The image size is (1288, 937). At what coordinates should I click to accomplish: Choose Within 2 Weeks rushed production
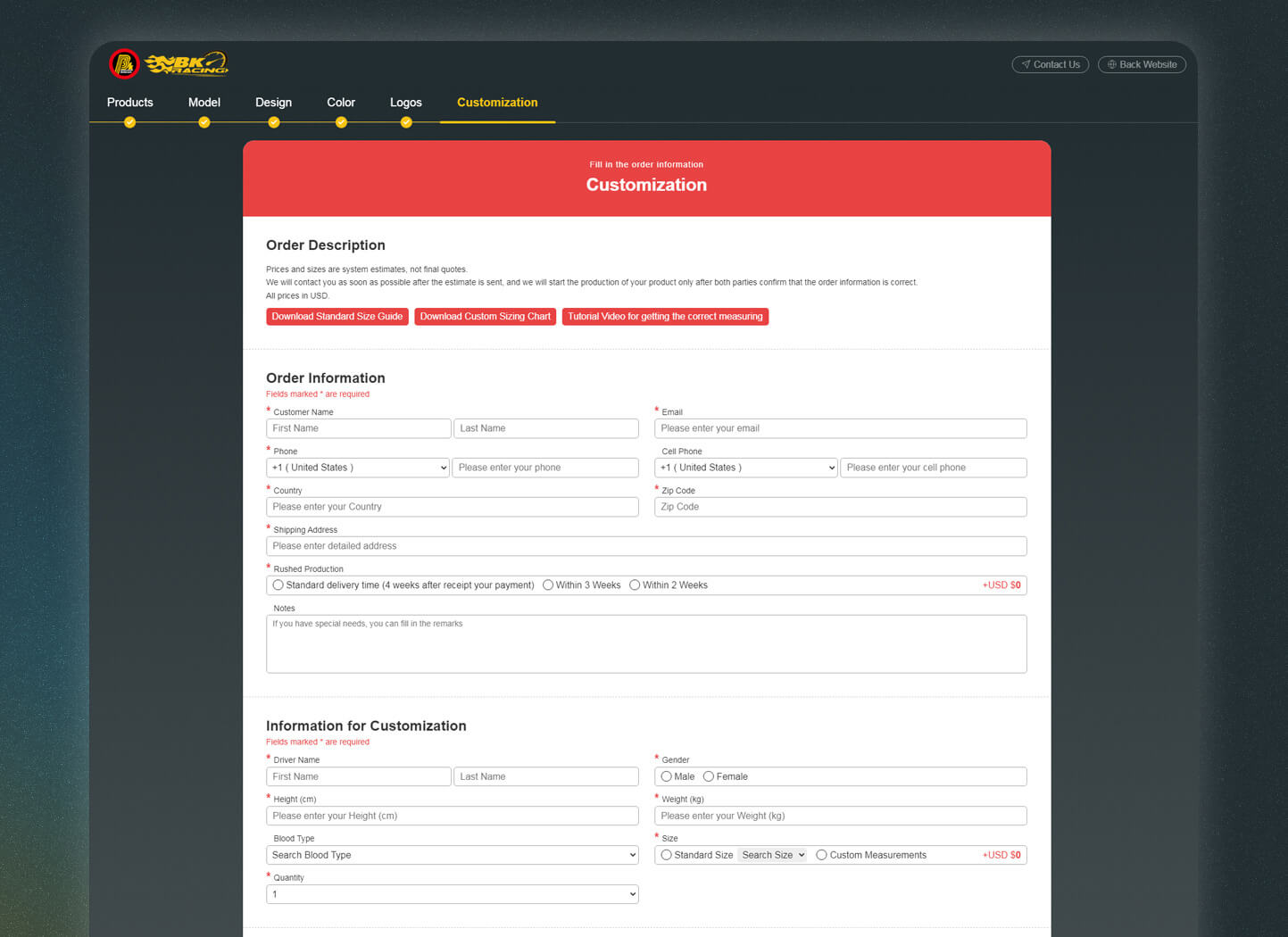point(635,585)
